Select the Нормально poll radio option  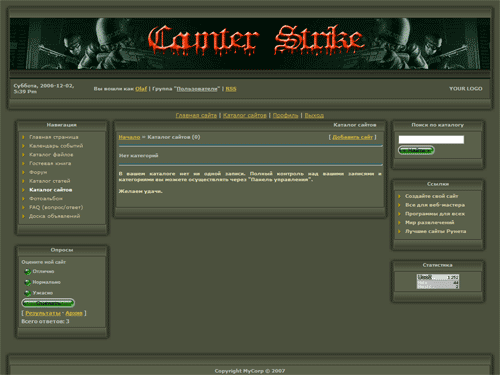28,283
